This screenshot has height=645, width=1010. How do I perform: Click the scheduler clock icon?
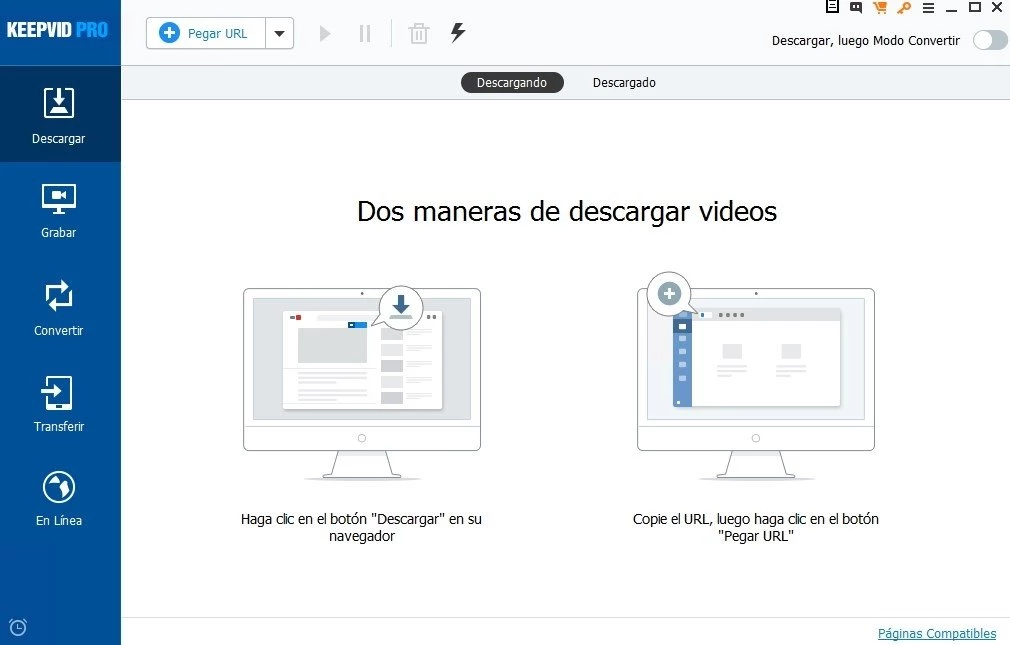point(18,627)
